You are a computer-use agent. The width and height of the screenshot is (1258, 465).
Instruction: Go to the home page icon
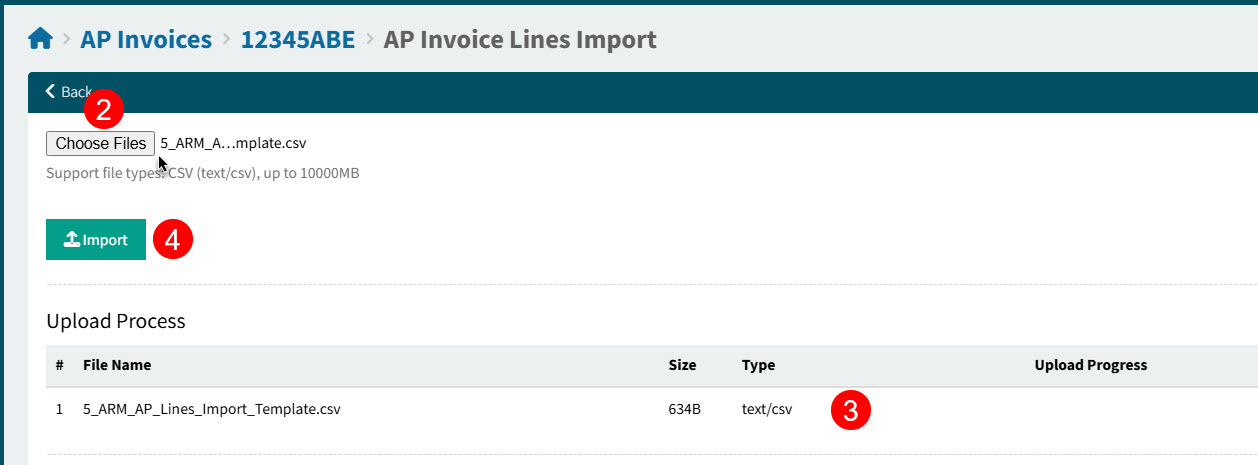click(x=40, y=40)
